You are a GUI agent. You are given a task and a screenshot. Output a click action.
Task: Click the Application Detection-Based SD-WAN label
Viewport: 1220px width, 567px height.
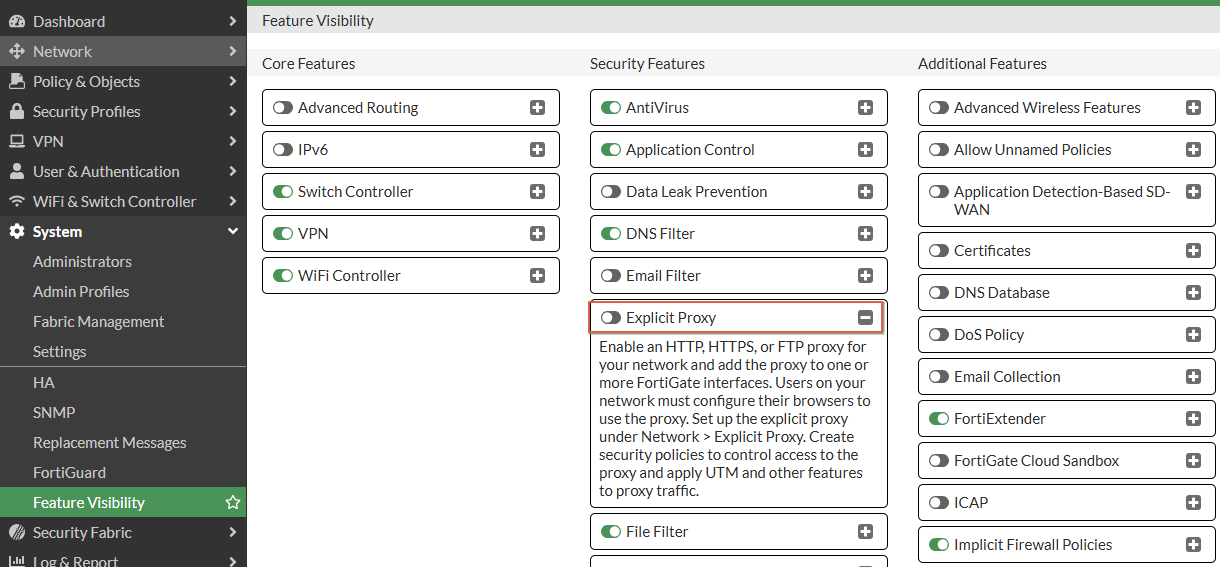[x=1062, y=200]
